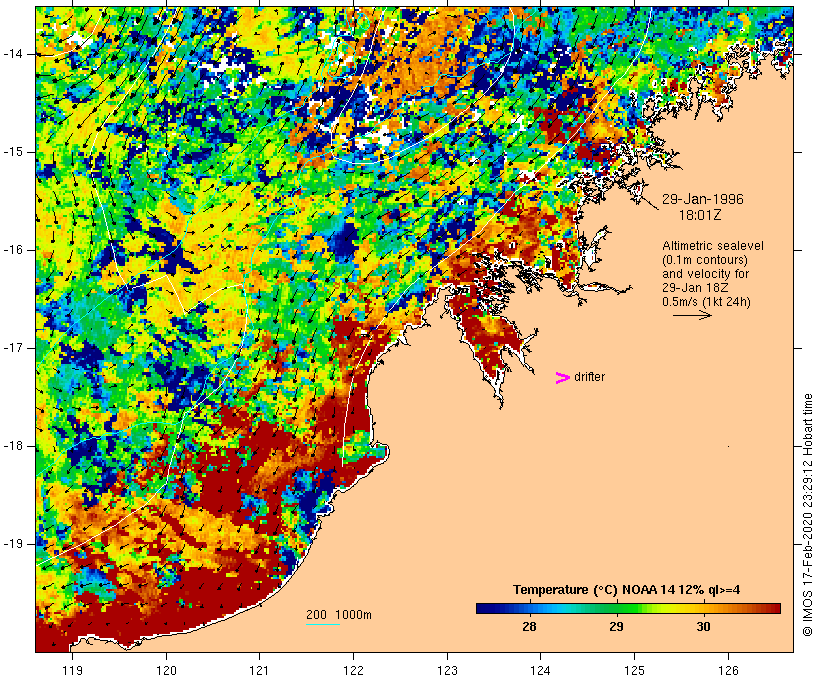The width and height of the screenshot is (820, 680).
Task: Click the cyan 200m depth legend line
Action: click(x=323, y=624)
